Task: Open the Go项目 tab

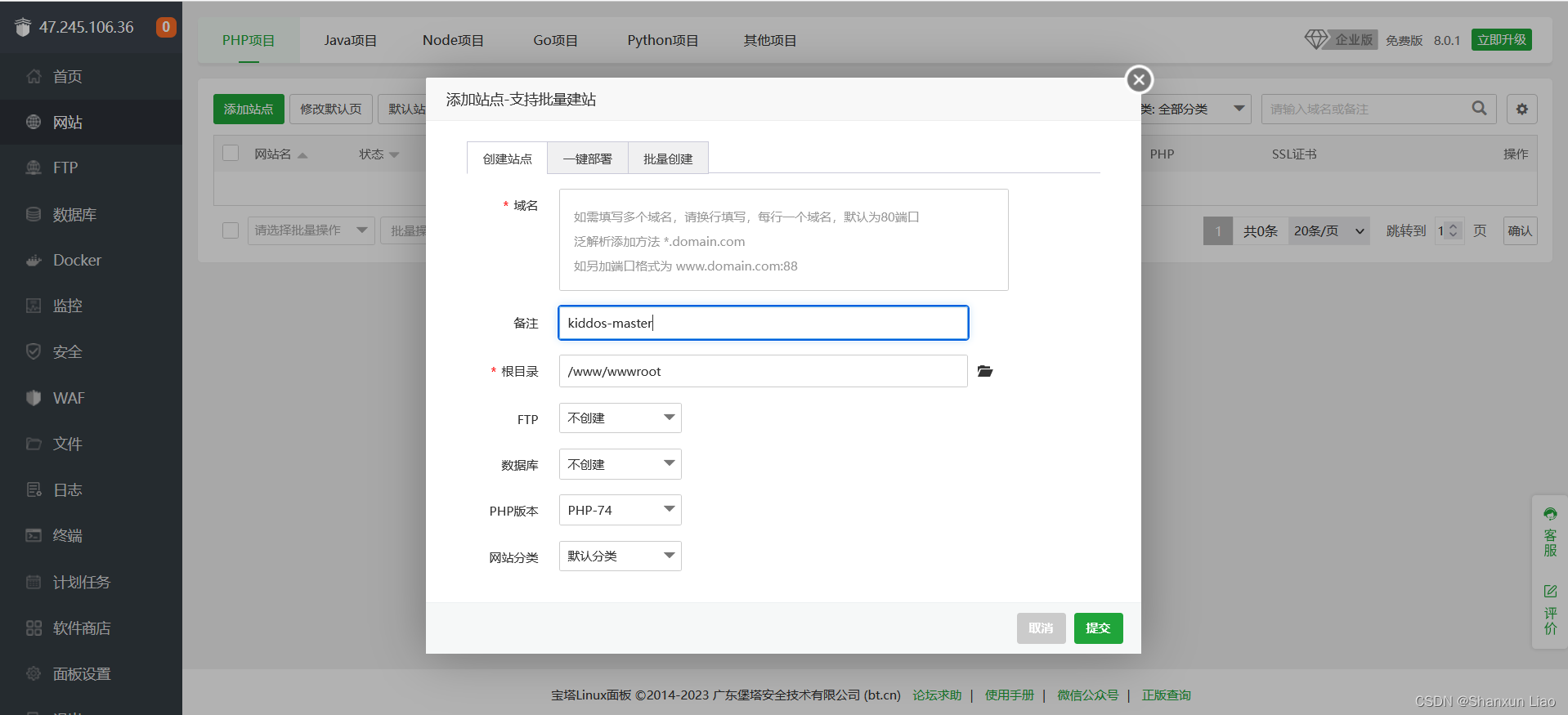Action: 555,40
